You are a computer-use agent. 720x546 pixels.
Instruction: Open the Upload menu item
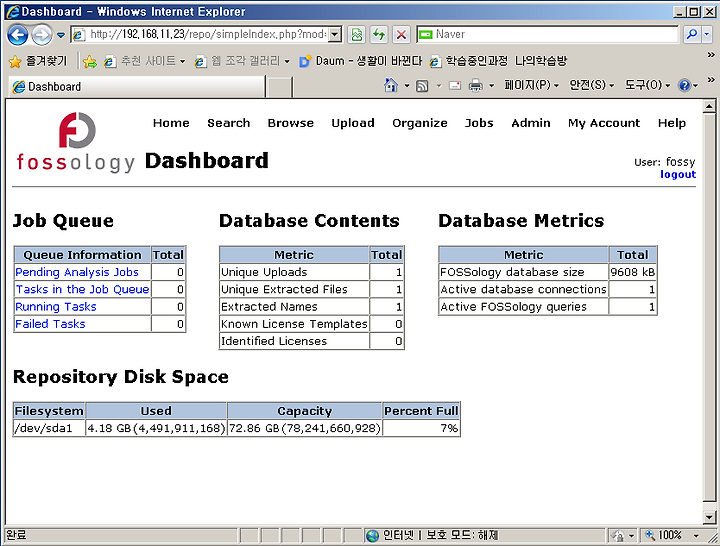353,123
